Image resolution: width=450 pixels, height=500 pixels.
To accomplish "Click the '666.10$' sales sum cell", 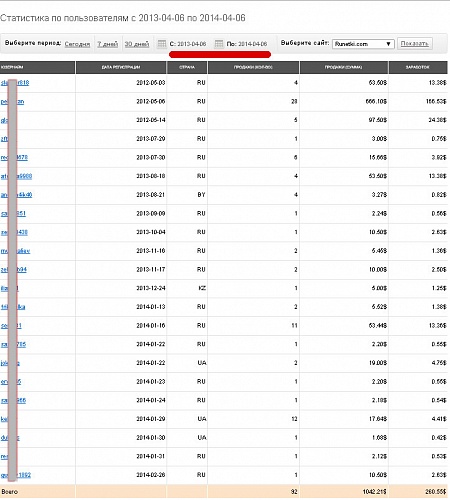I will [376, 101].
